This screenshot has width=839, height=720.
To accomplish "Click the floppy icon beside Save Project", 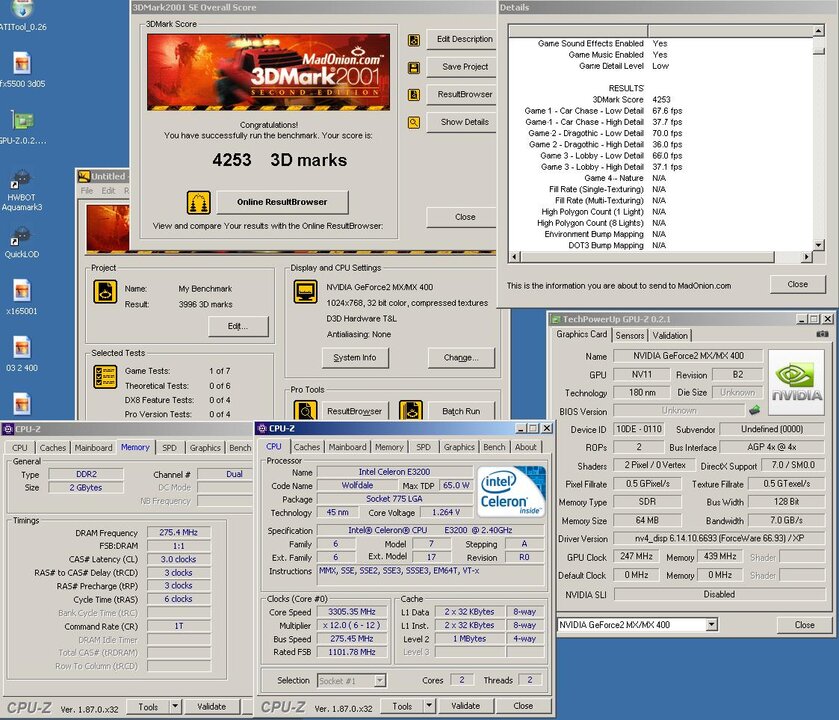I will click(414, 68).
